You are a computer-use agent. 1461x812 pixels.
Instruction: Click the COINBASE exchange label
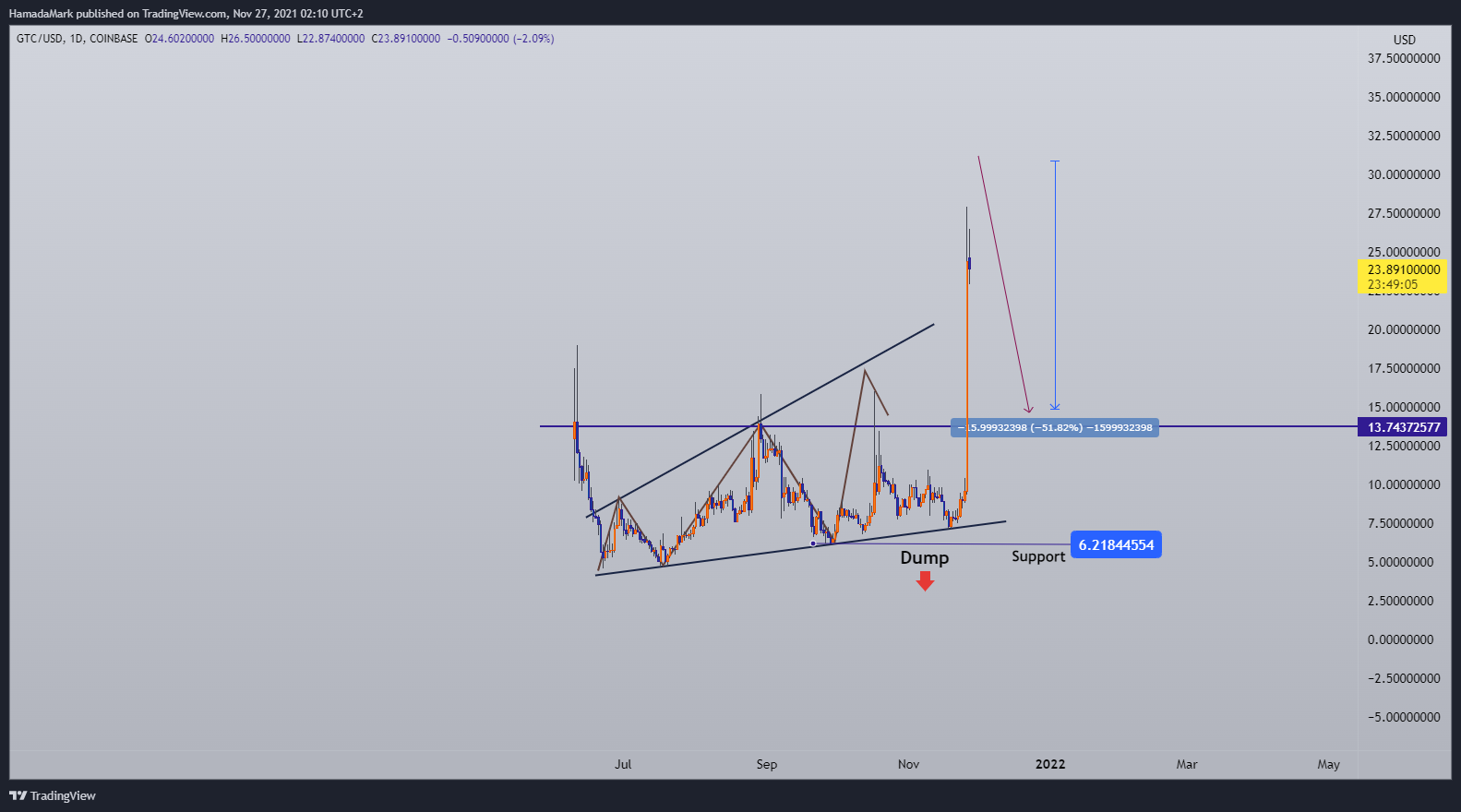click(114, 39)
